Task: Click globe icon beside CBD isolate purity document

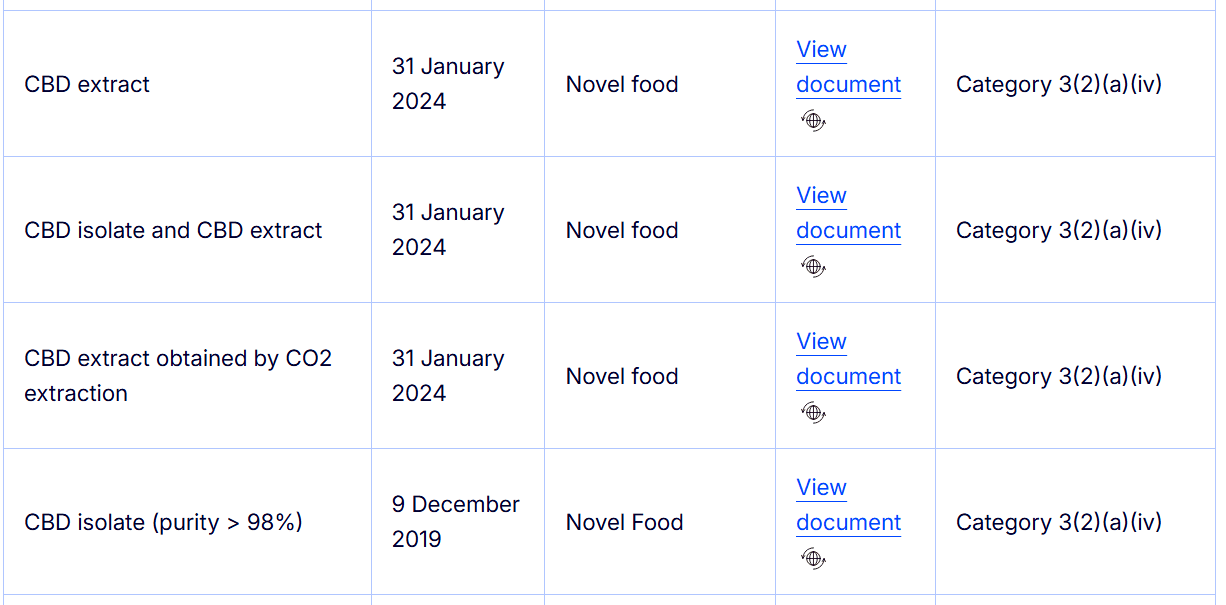Action: [813, 558]
